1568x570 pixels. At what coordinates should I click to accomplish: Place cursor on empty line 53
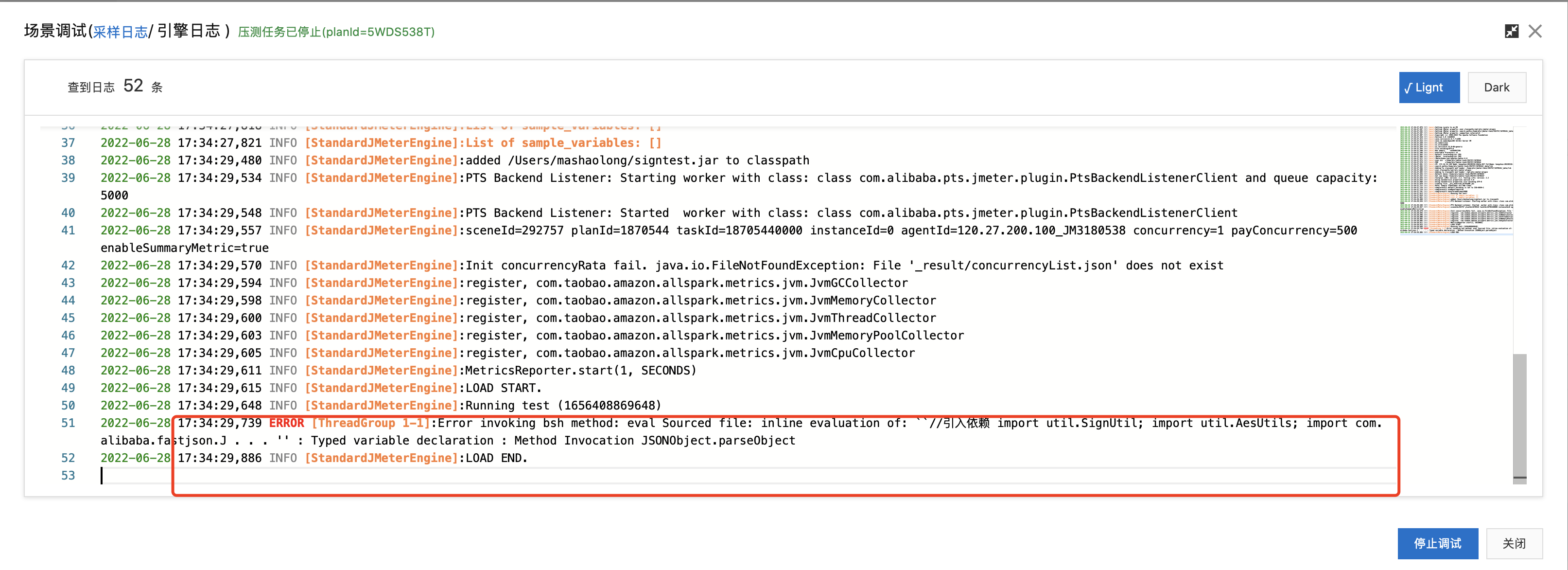(748, 476)
